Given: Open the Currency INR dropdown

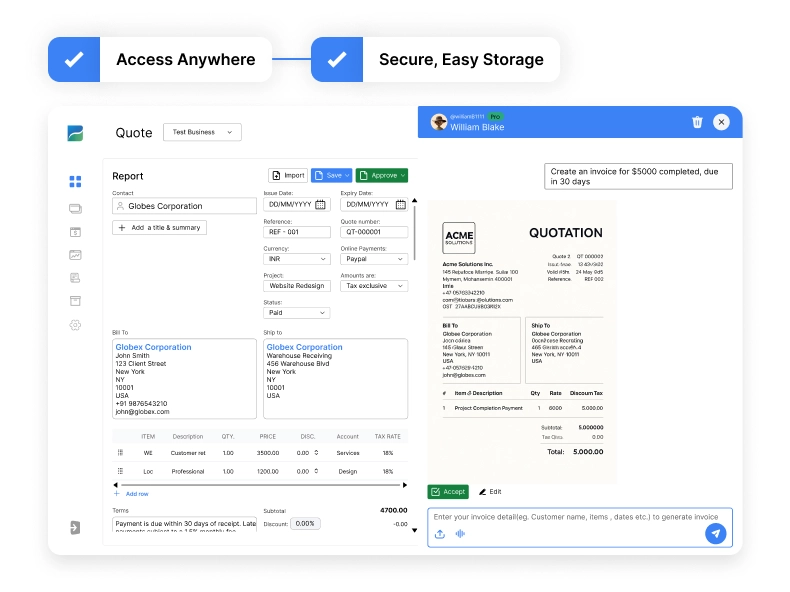Looking at the screenshot, I should [x=296, y=259].
